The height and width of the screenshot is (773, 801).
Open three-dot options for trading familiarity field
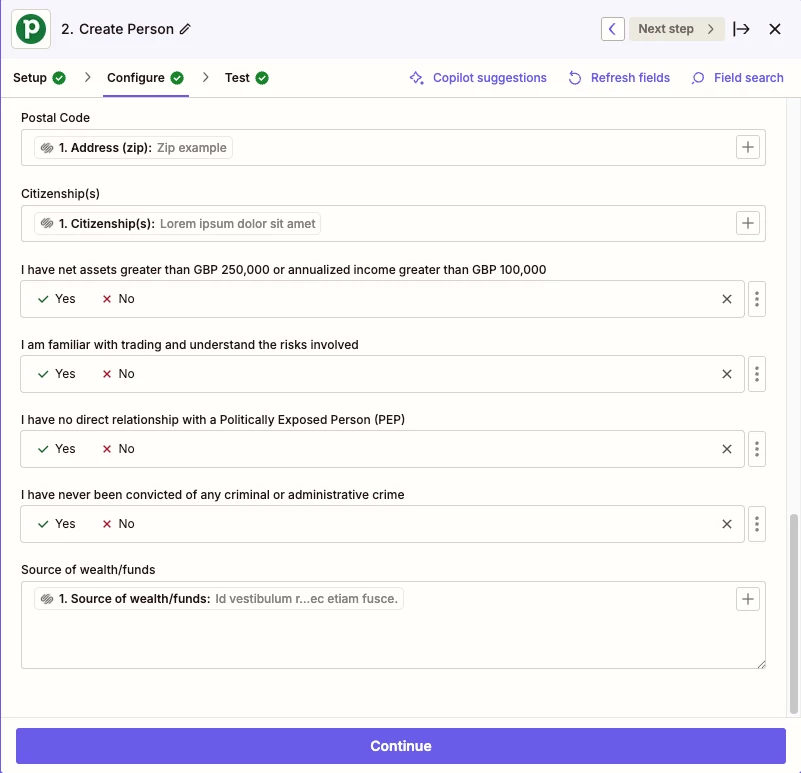[x=757, y=374]
